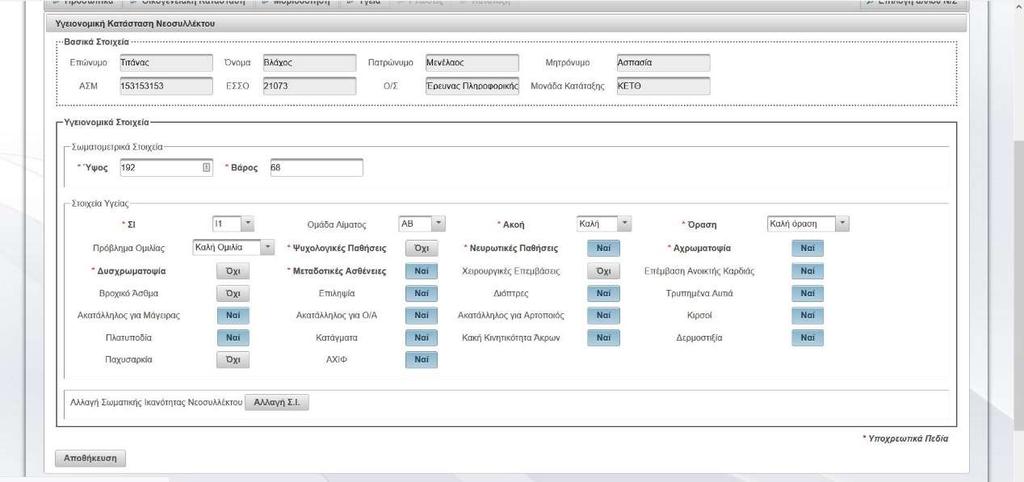Click the 'Σωματομετρικά Στοιχεία' group title
This screenshot has width=1024, height=482.
point(117,147)
